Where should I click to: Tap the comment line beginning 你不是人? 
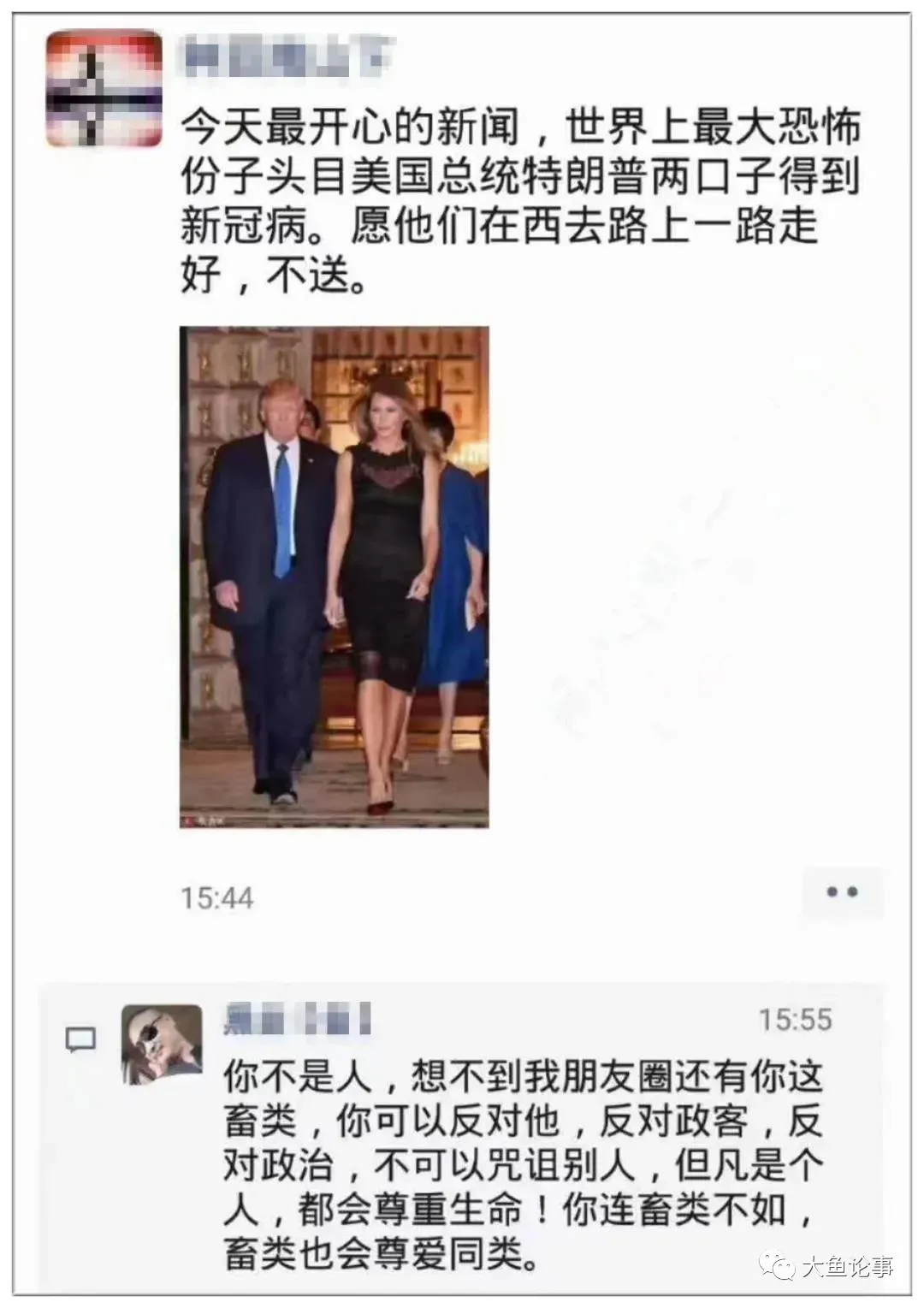[523, 1076]
